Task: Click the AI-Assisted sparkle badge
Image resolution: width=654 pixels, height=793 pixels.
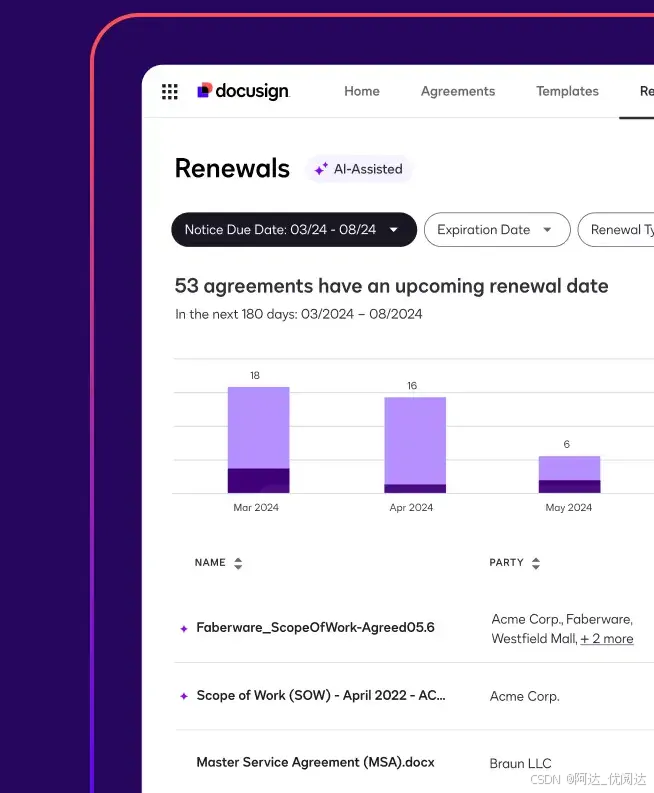Action: point(359,169)
